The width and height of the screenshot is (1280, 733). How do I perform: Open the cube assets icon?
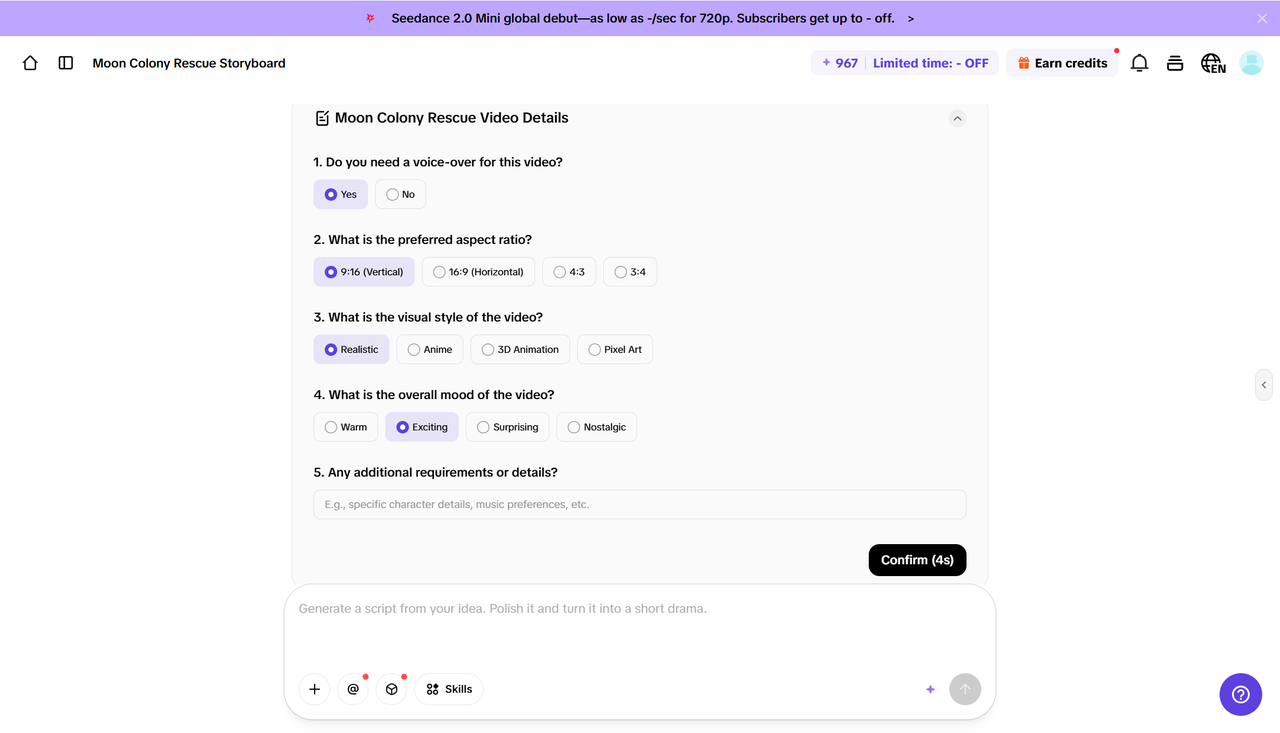(x=392, y=689)
